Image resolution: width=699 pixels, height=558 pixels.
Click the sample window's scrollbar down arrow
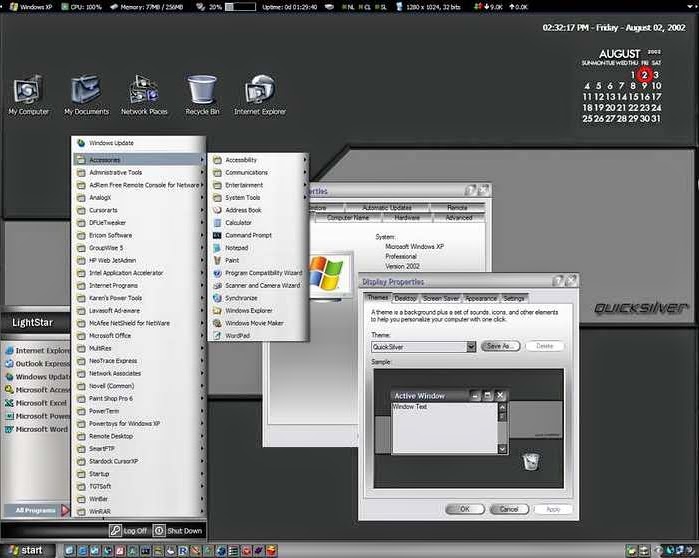click(502, 449)
